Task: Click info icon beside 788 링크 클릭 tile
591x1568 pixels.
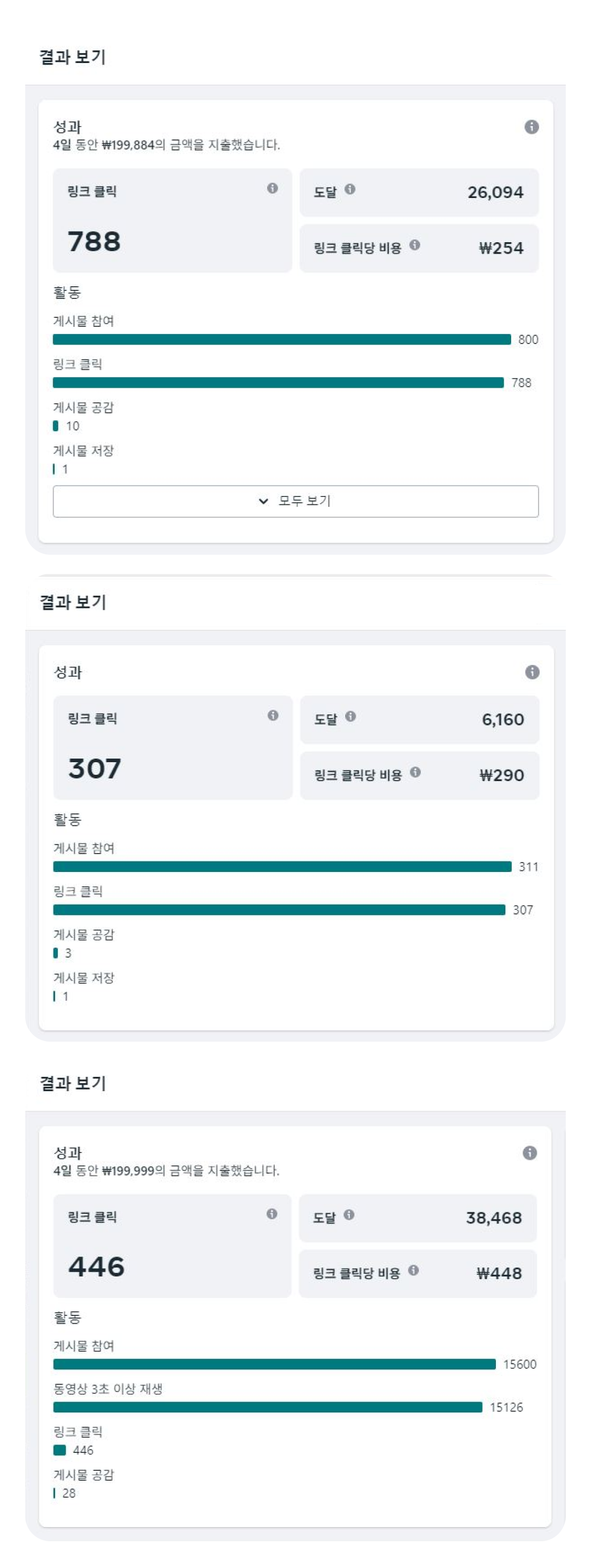Action: (x=273, y=188)
